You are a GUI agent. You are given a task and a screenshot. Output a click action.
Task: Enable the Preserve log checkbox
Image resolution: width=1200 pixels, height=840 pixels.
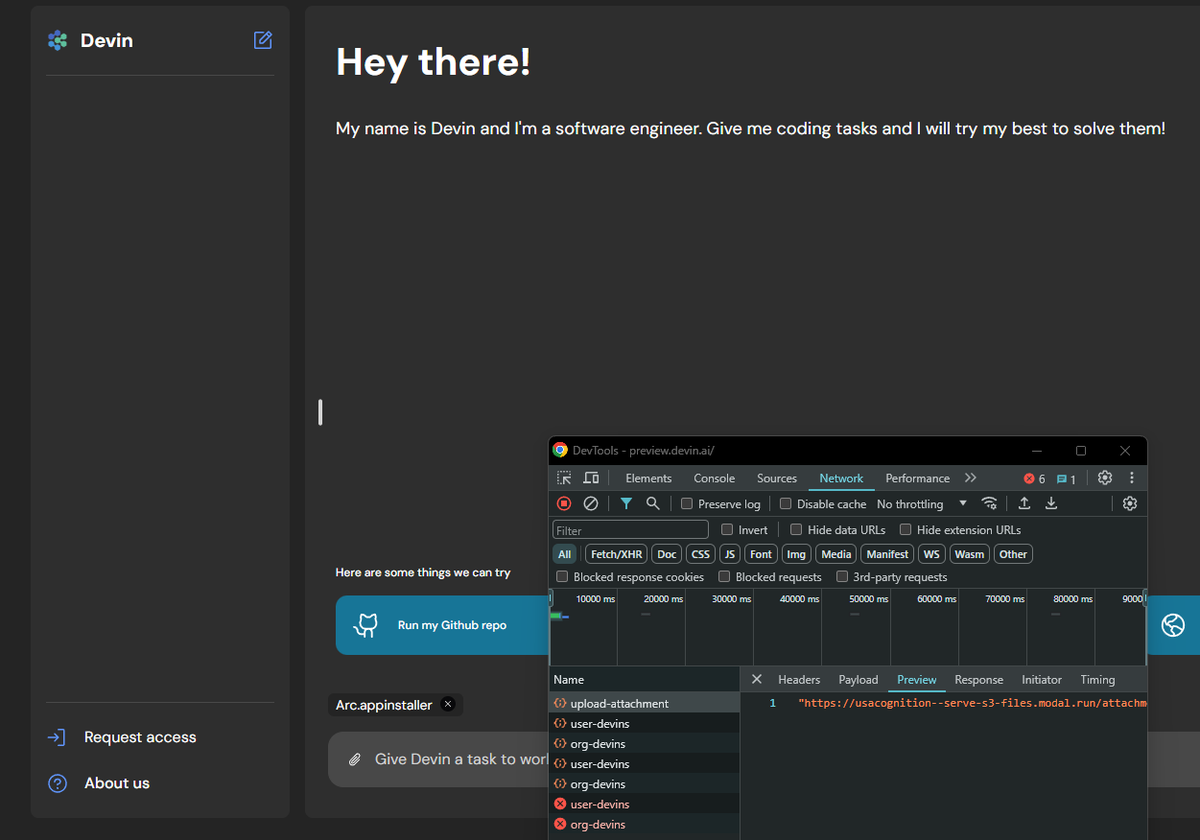[687, 504]
